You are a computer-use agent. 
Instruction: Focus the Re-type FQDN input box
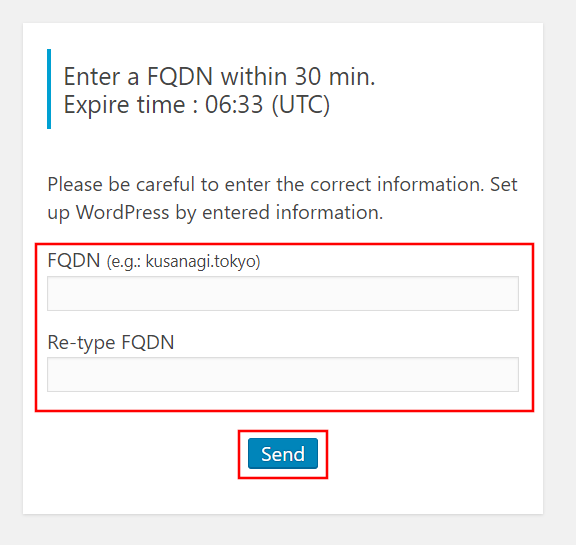[x=283, y=374]
